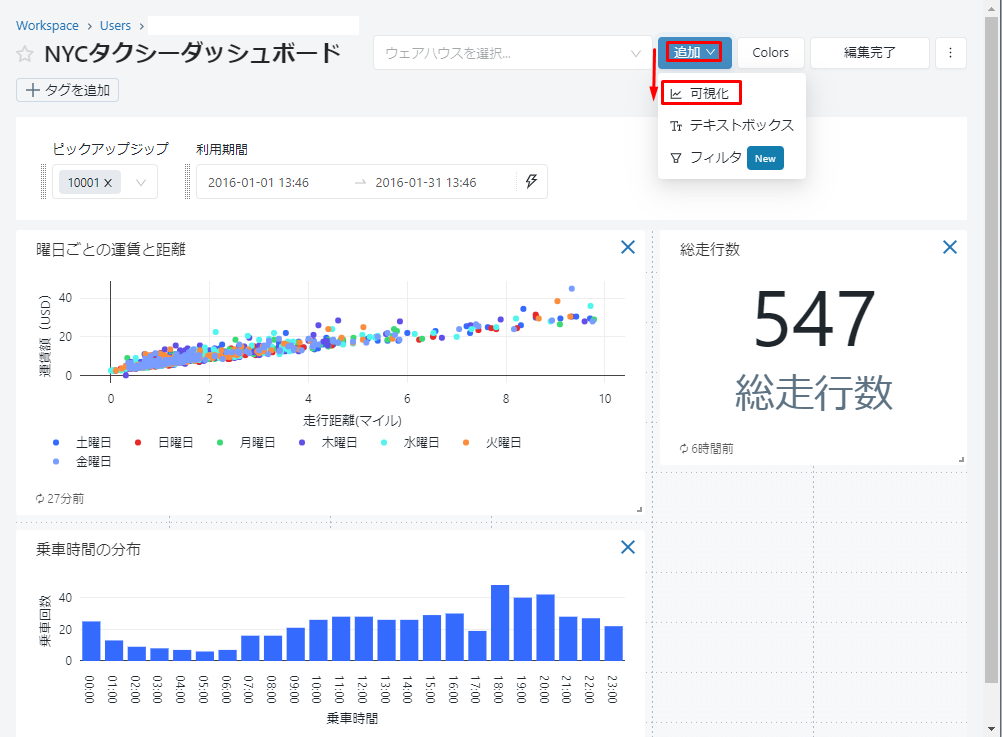Expand the 追加 dropdown button
Image resolution: width=1002 pixels, height=737 pixels.
click(x=695, y=53)
